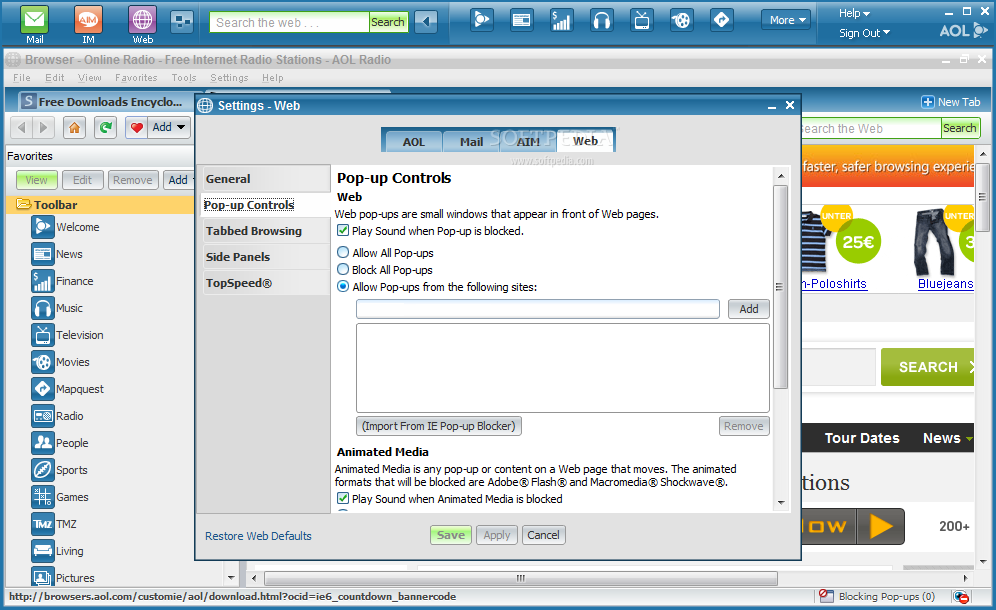Viewport: 996px width, 610px height.
Task: Switch to Mail settings tab
Action: pos(471,142)
